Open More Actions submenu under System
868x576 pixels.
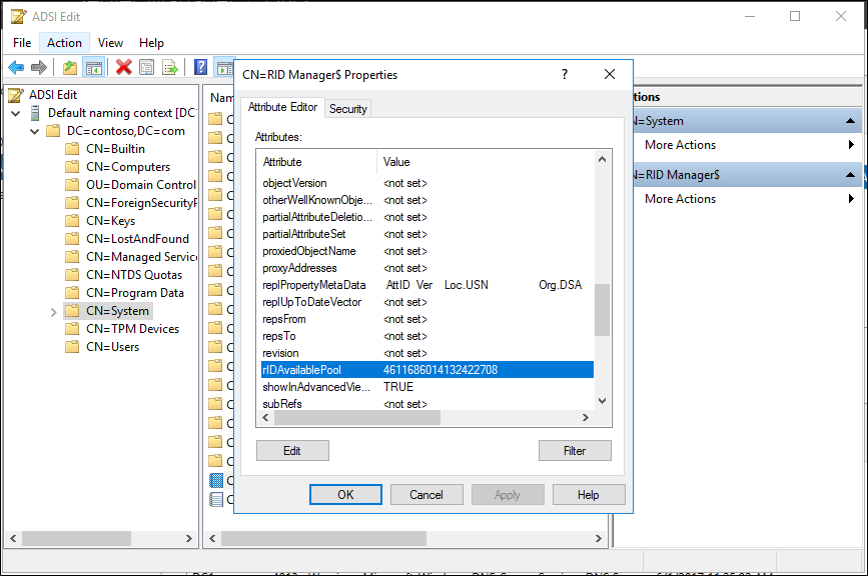[747, 145]
